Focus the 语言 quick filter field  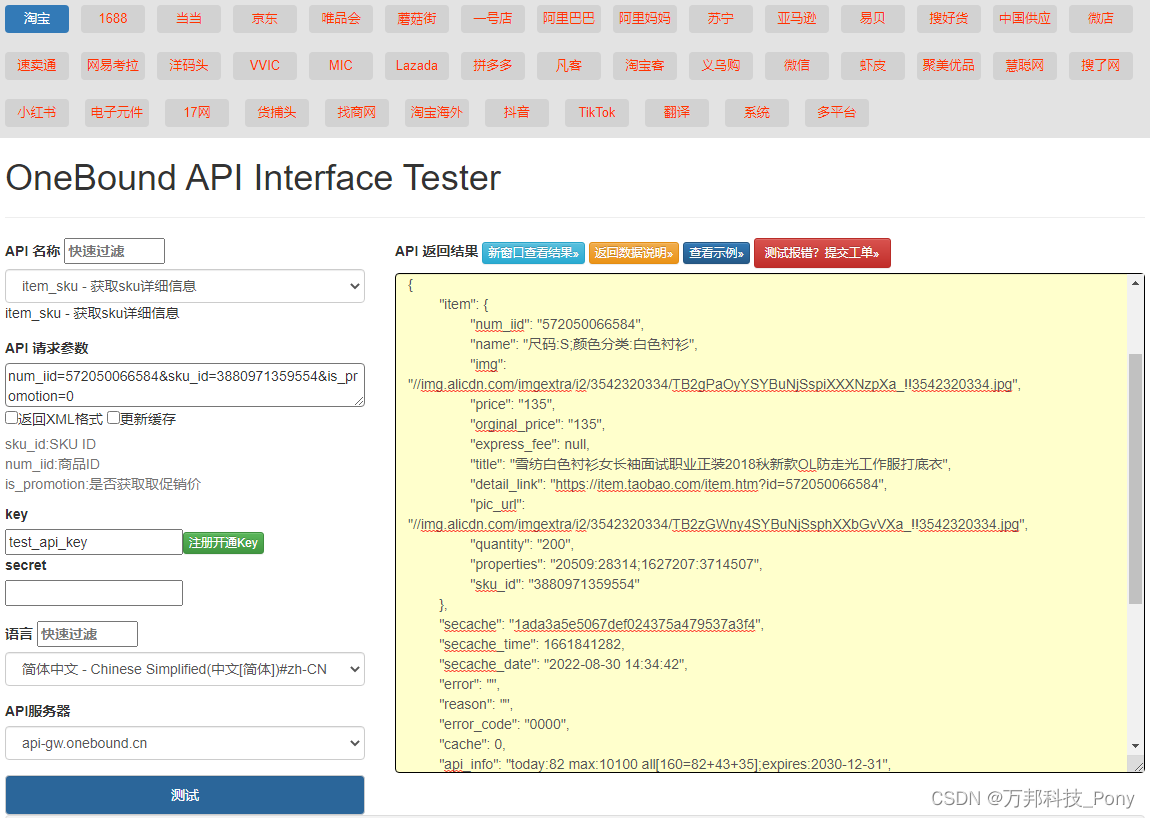click(x=87, y=634)
